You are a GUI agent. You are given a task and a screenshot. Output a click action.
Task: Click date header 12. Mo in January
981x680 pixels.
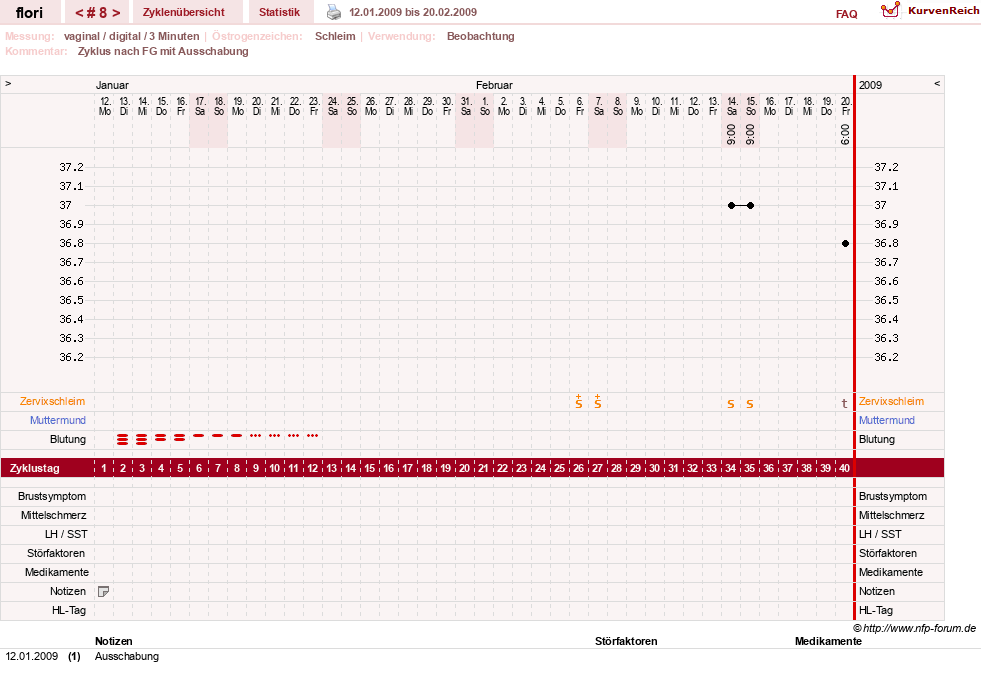[x=104, y=106]
